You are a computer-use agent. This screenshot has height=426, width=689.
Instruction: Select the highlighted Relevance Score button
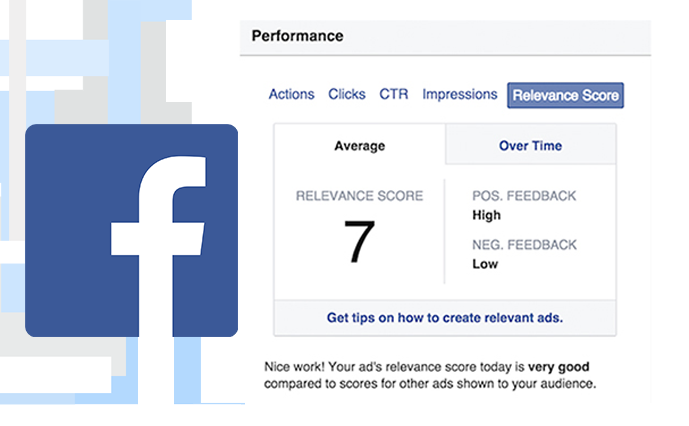[x=566, y=95]
